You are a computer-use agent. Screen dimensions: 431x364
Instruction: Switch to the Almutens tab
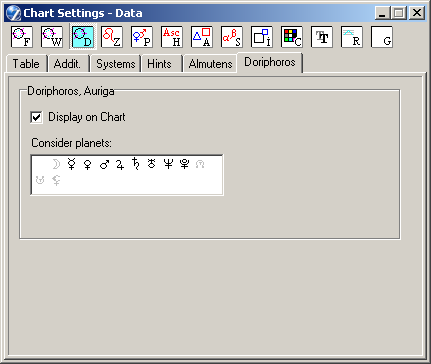[210, 64]
